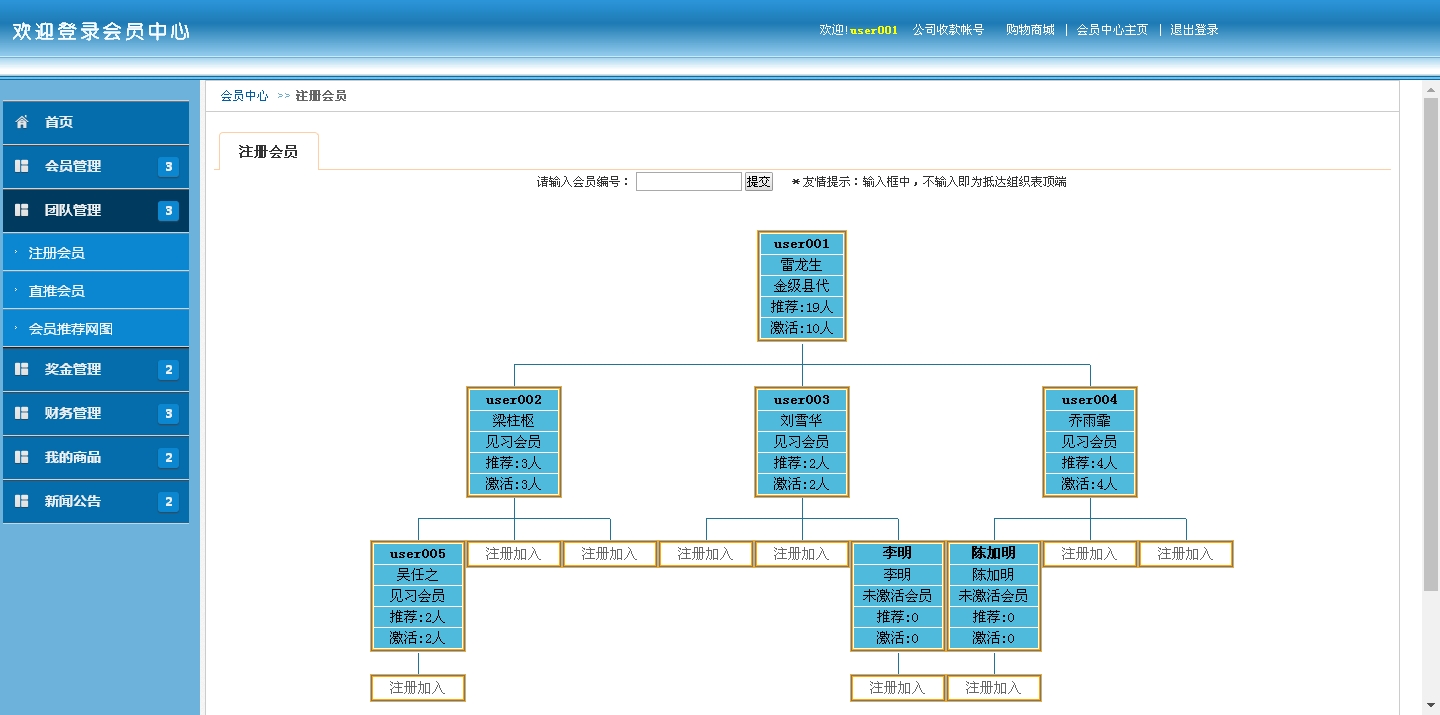This screenshot has width=1440, height=715.
Task: Open the user001 node in the chart
Action: [802, 244]
